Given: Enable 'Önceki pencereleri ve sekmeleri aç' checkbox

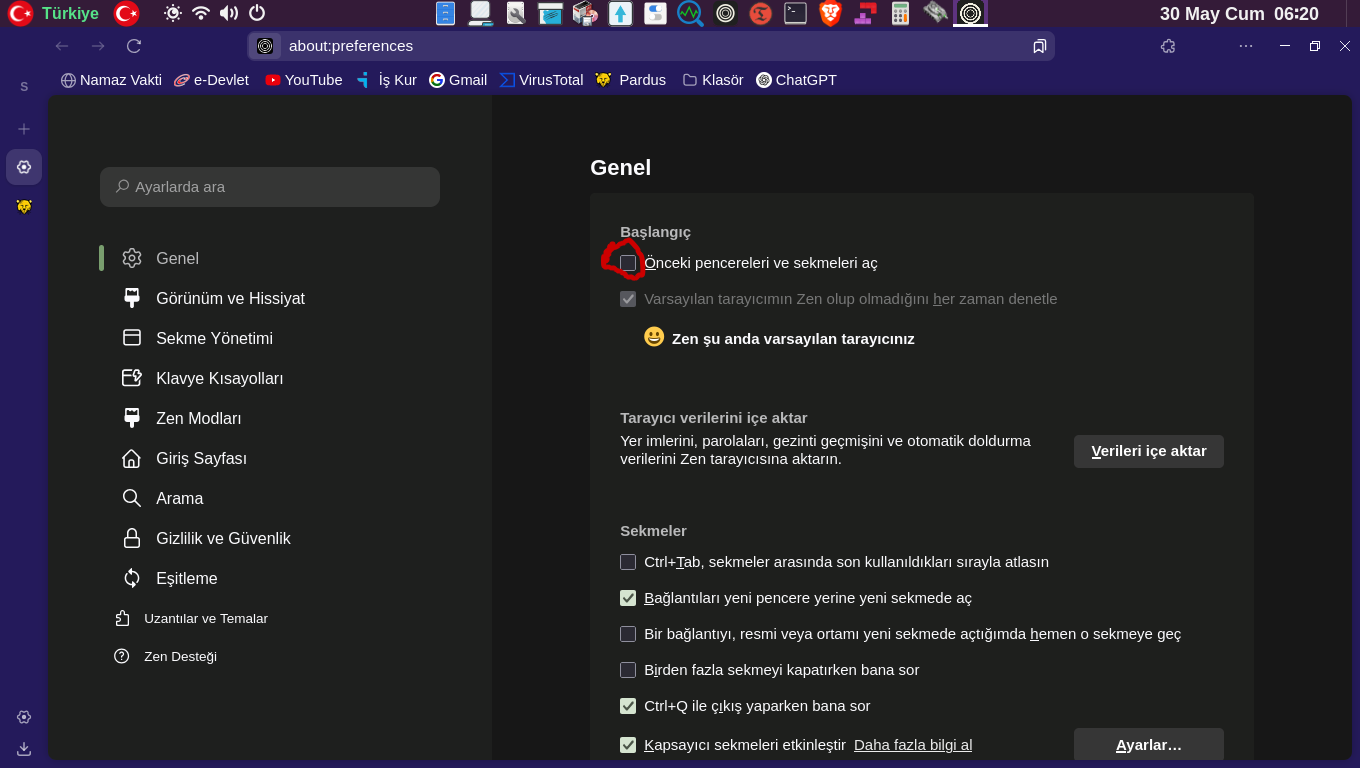Looking at the screenshot, I should point(628,263).
